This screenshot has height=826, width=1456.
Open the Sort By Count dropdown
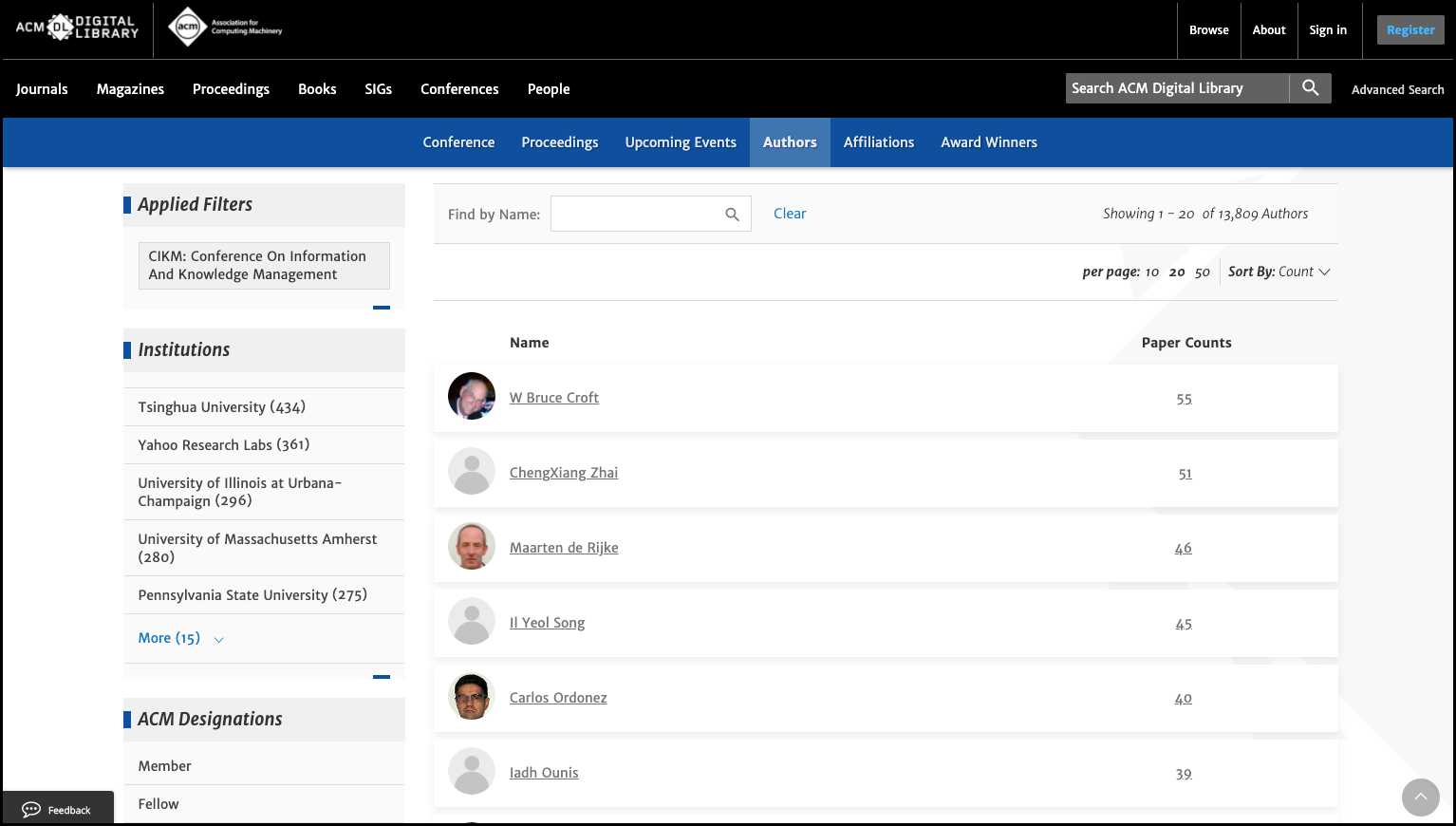pos(1279,272)
